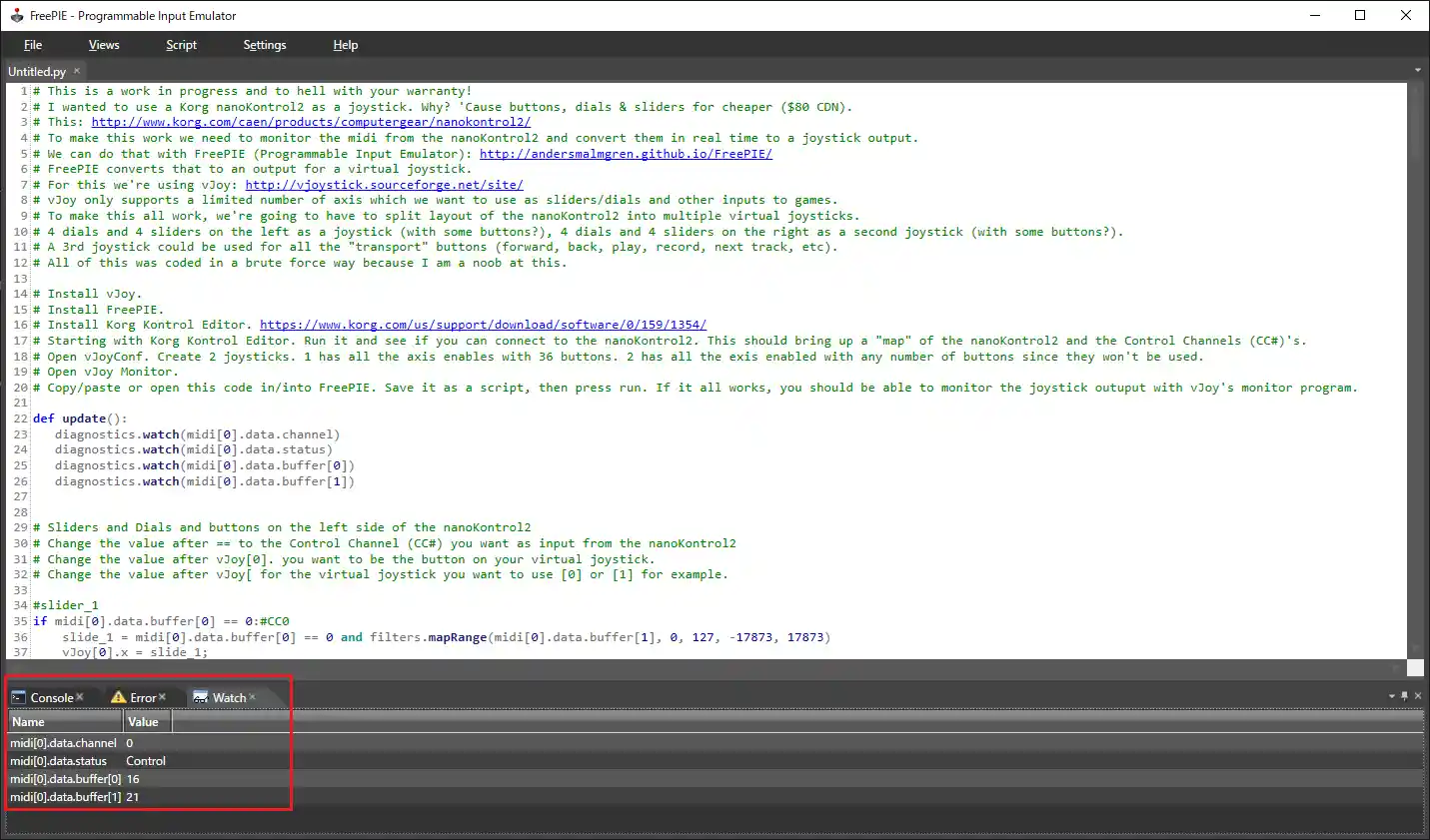This screenshot has width=1430, height=840.
Task: Close the Untitled.py tab
Action: pyautogui.click(x=76, y=71)
